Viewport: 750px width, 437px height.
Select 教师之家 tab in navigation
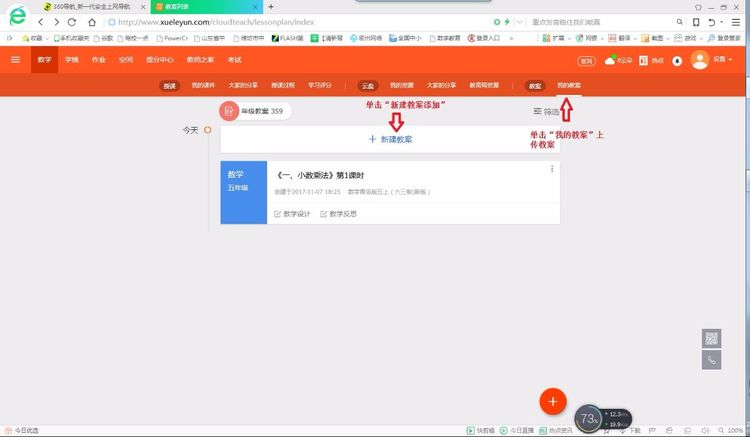[x=200, y=60]
